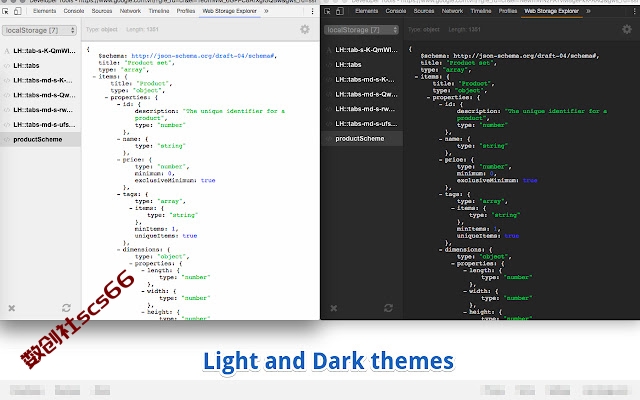Image resolution: width=640 pixels, height=400 pixels.
Task: Select LH::tabs-md-s-ufs key in dark window
Action: 362,124
